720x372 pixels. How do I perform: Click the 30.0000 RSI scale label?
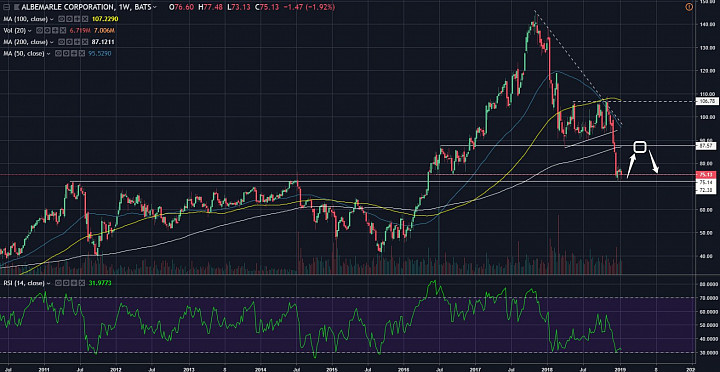point(708,352)
